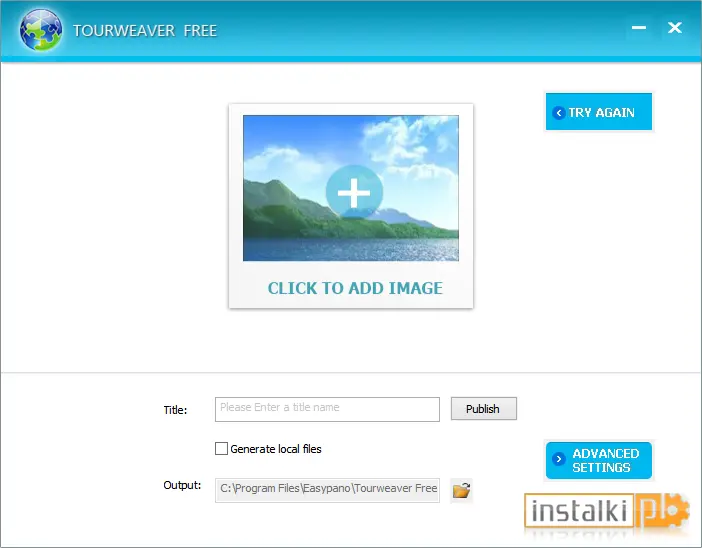Minimize the Tourweaver Free window
Image resolution: width=702 pixels, height=548 pixels.
click(639, 28)
